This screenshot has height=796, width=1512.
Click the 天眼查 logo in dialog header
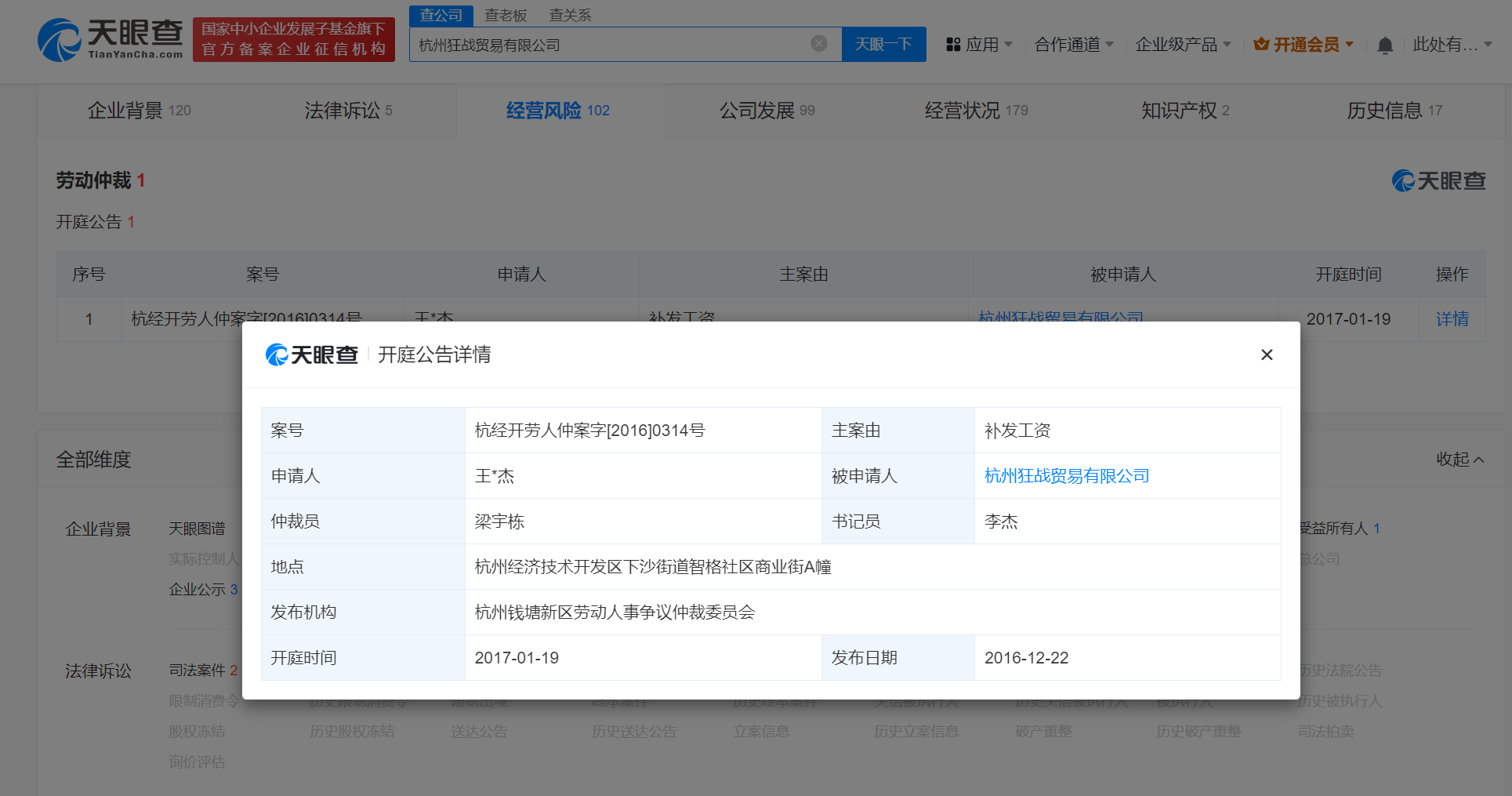(311, 355)
